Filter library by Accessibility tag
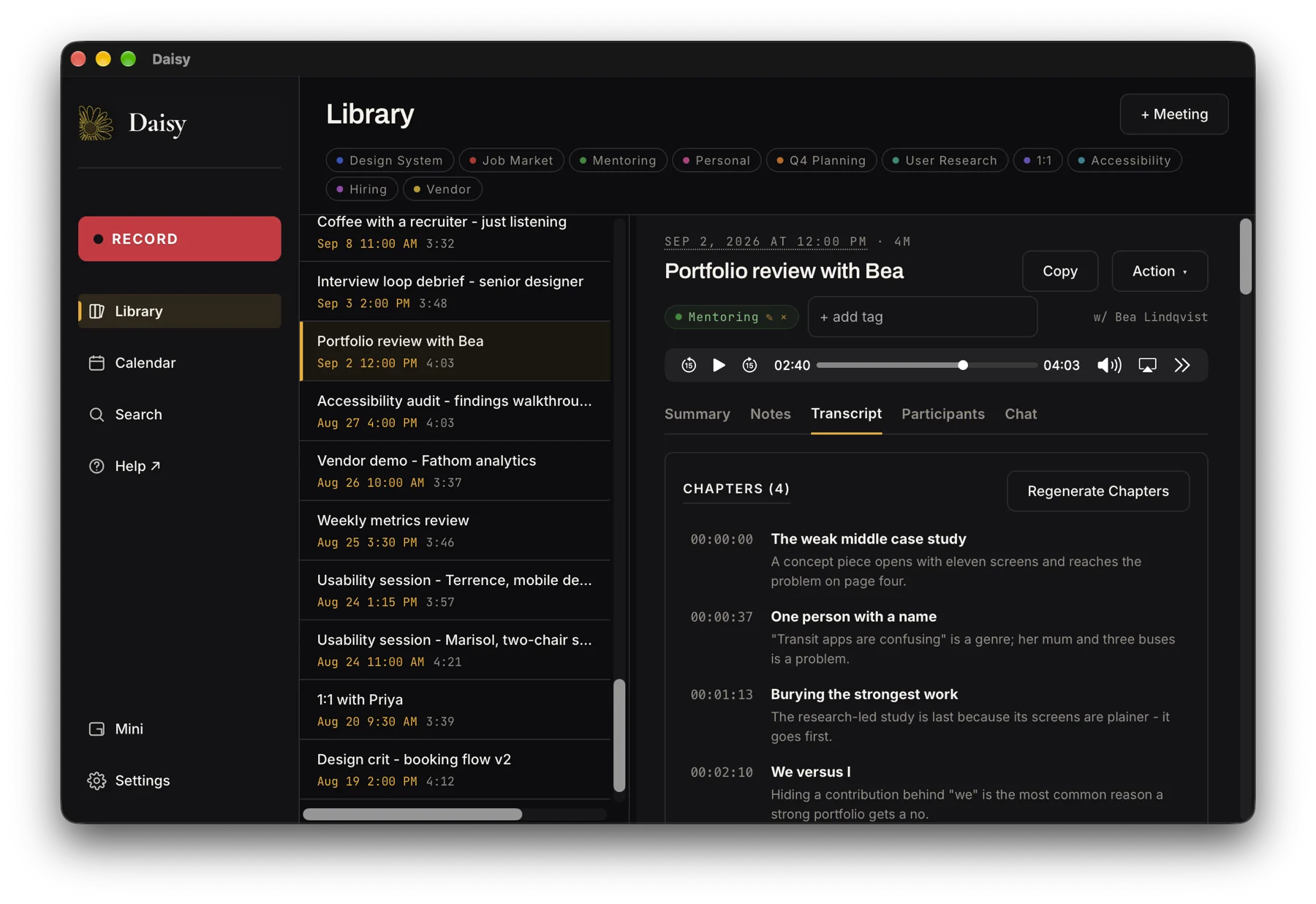 point(1124,160)
